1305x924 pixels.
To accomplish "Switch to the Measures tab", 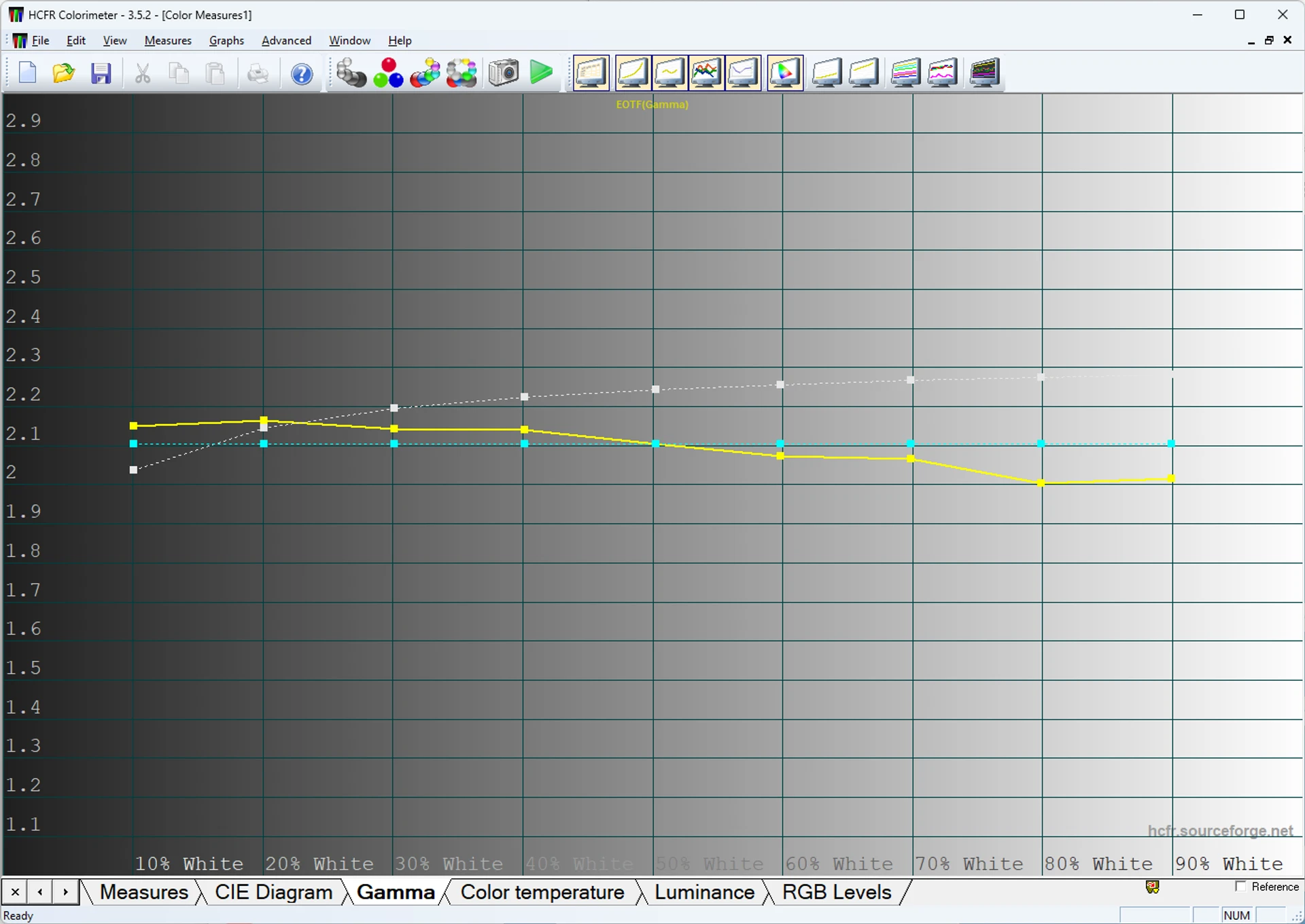I will tap(143, 892).
